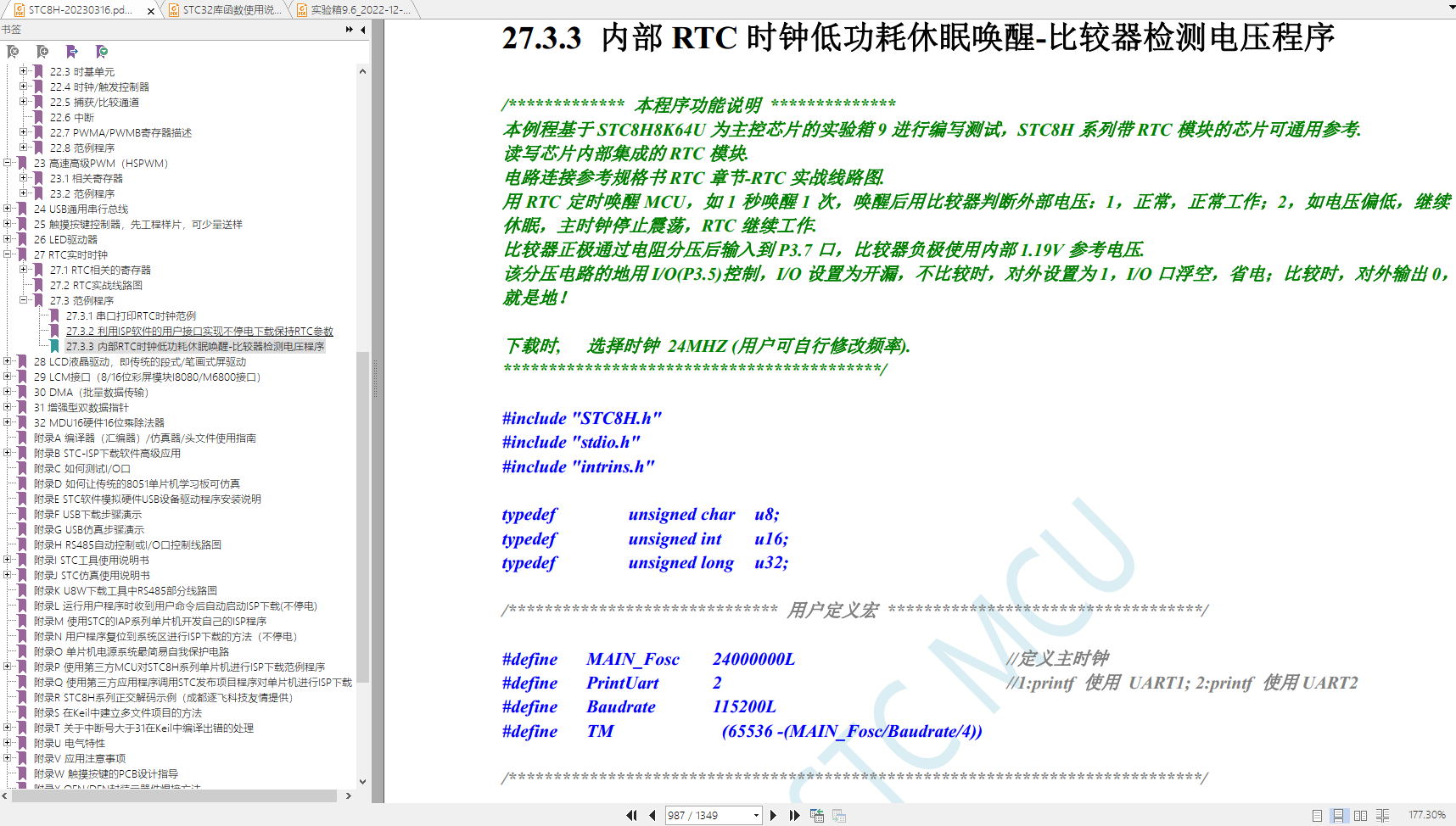The width and height of the screenshot is (1456, 826).
Task: Click the define value 24000000L
Action: (x=753, y=659)
